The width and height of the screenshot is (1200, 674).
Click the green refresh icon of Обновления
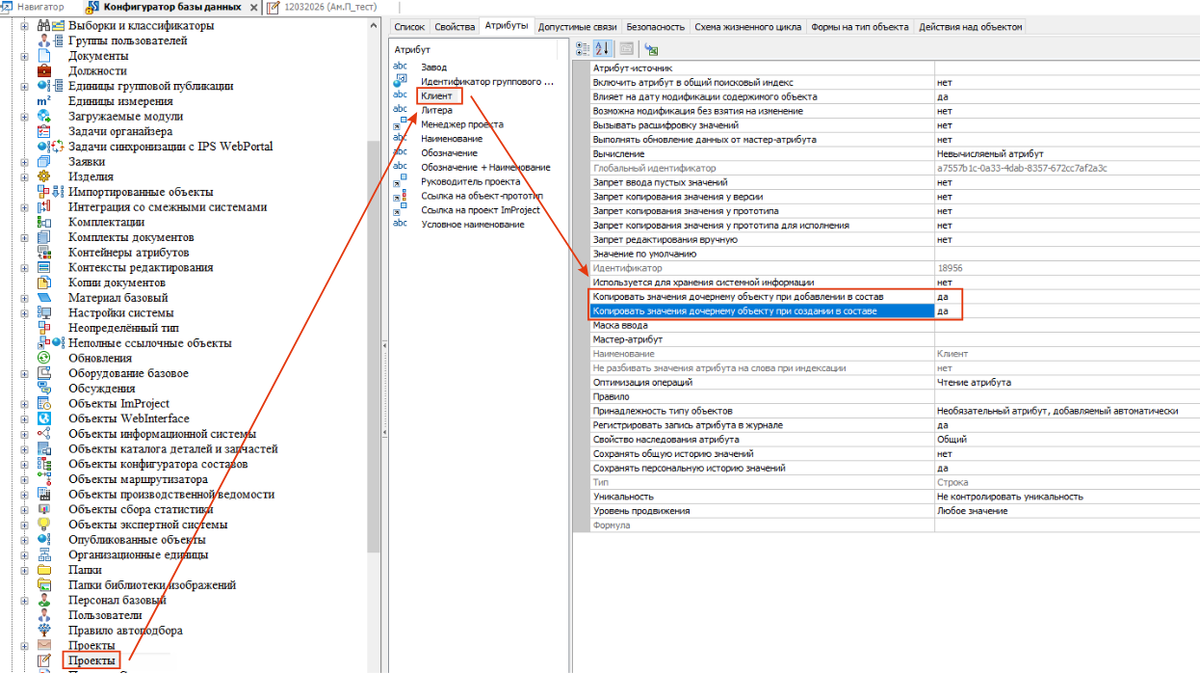[44, 358]
